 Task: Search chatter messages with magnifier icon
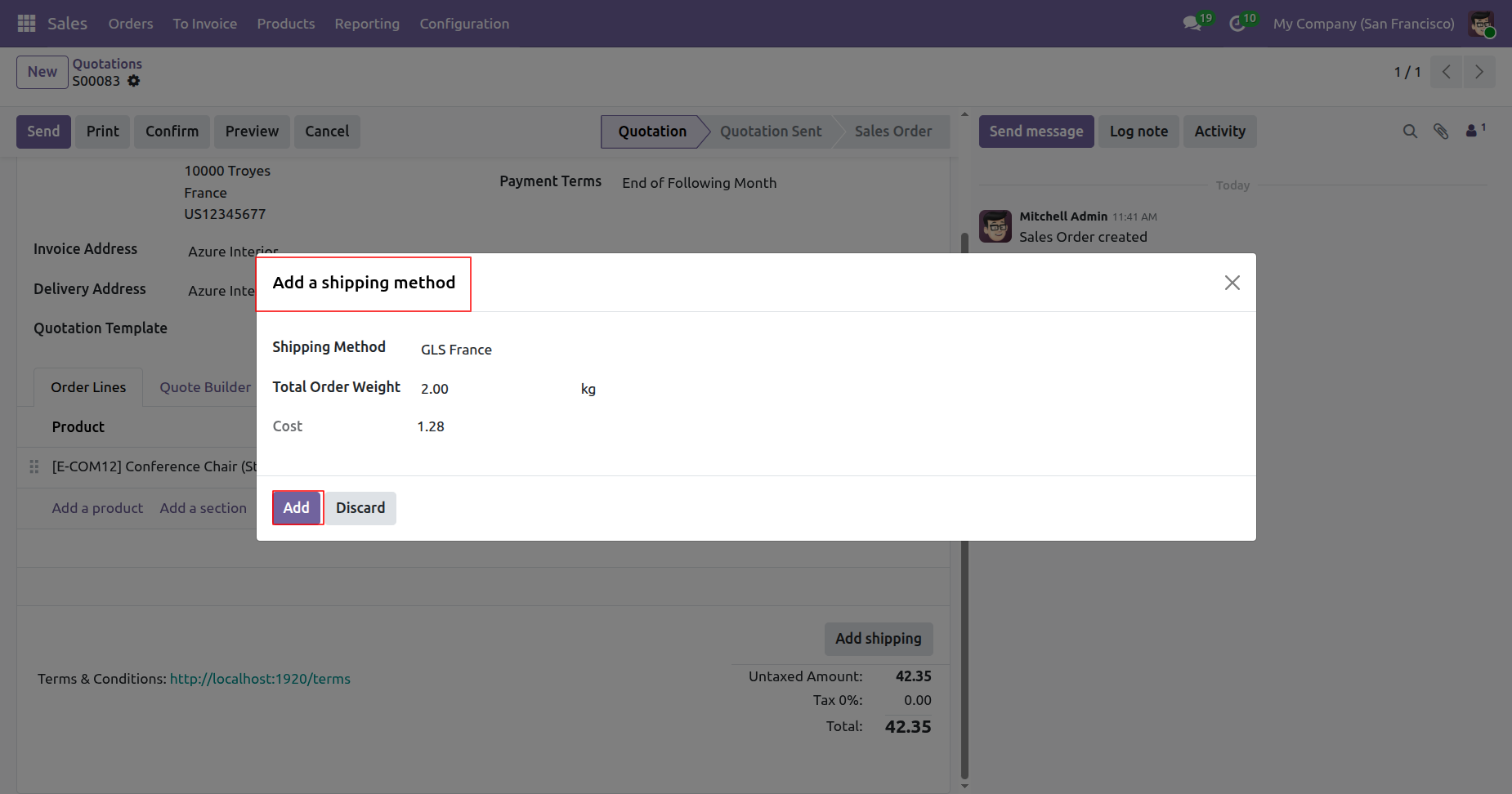click(1410, 132)
